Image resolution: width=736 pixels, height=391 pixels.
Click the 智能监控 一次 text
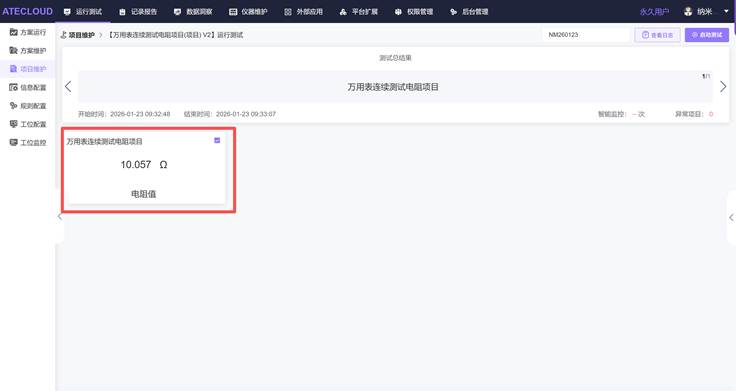(621, 114)
